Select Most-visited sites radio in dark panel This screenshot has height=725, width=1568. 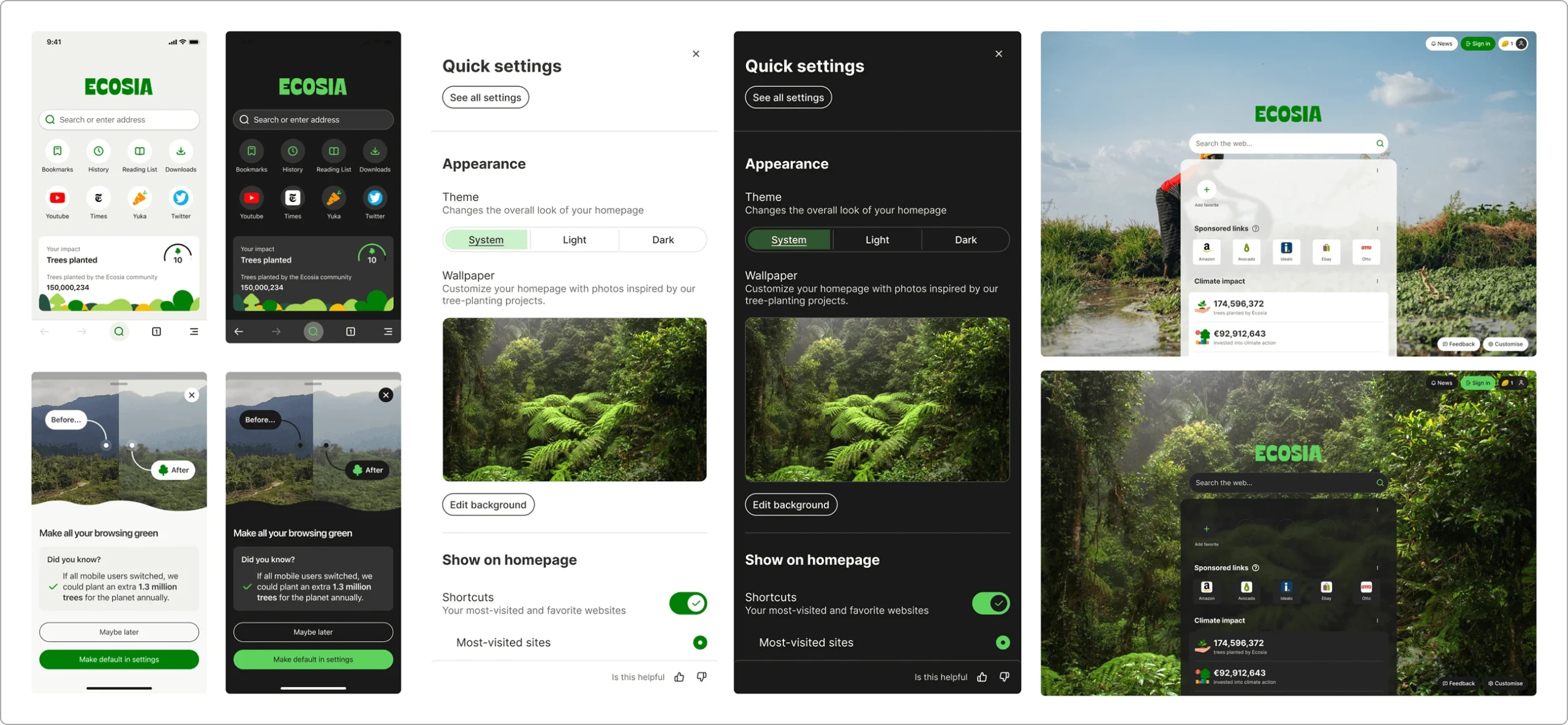pyautogui.click(x=1002, y=642)
